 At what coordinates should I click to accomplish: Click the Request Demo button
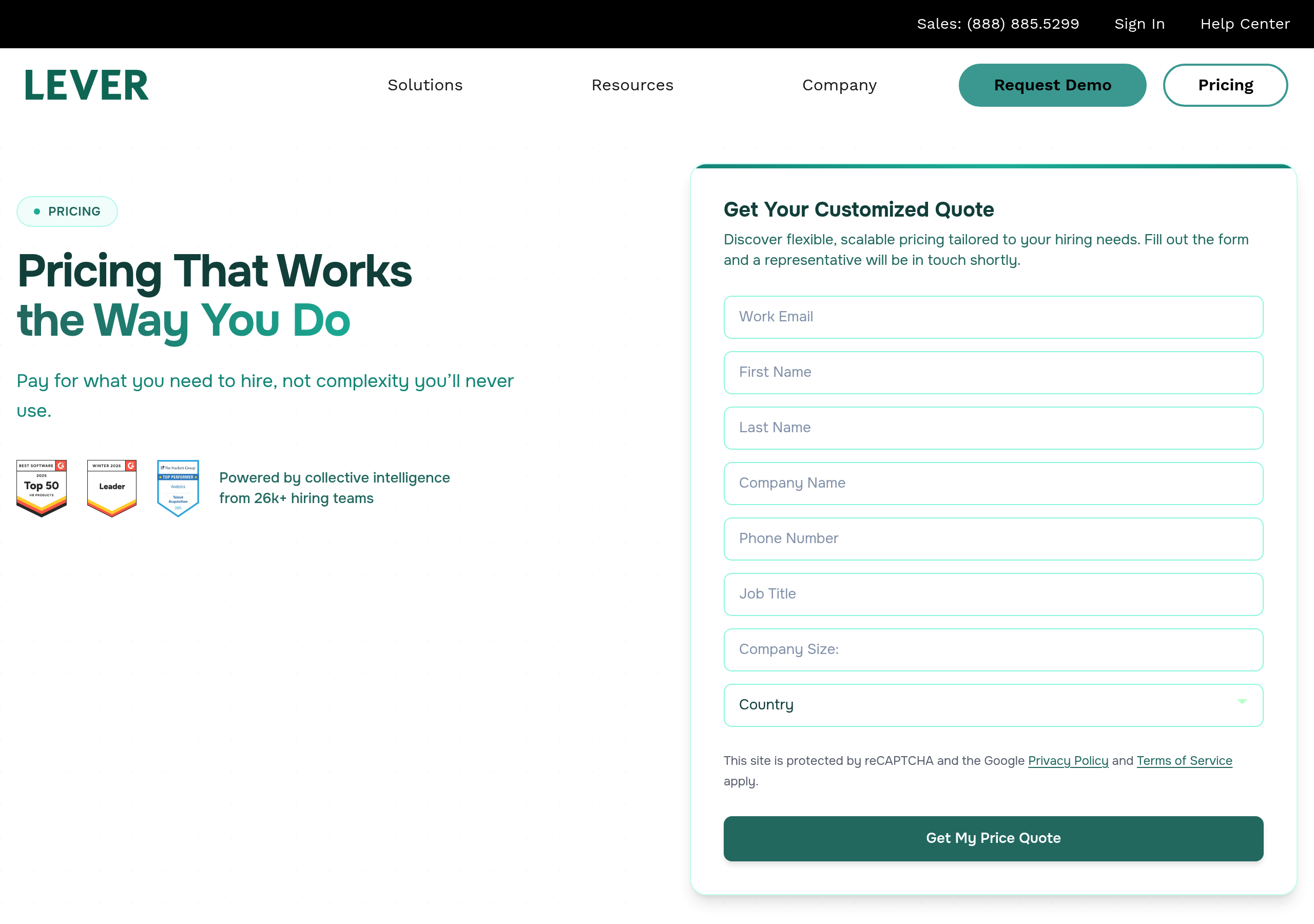point(1052,85)
